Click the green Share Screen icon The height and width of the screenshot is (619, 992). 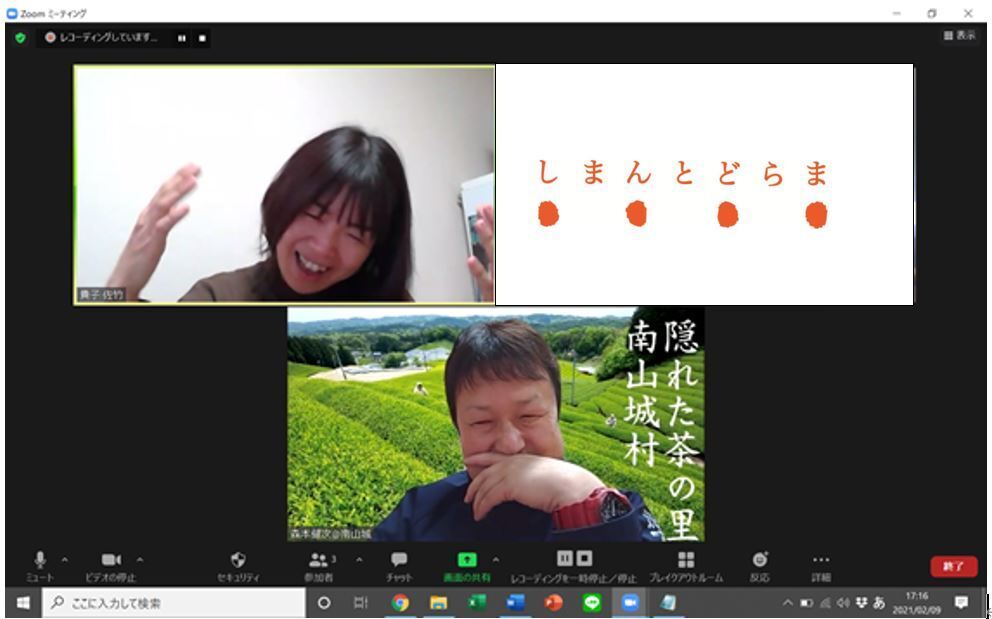[x=466, y=560]
